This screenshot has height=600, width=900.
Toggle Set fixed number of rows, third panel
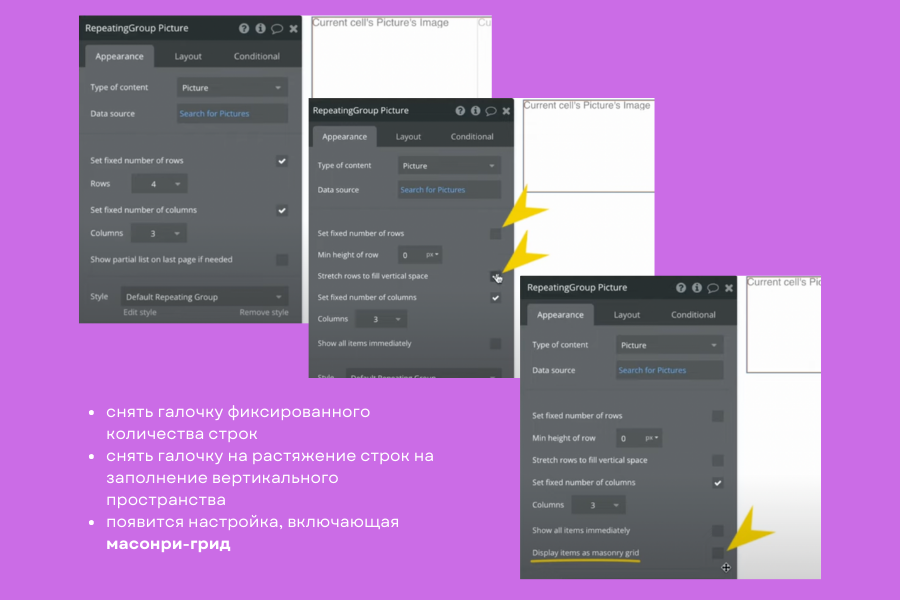717,416
